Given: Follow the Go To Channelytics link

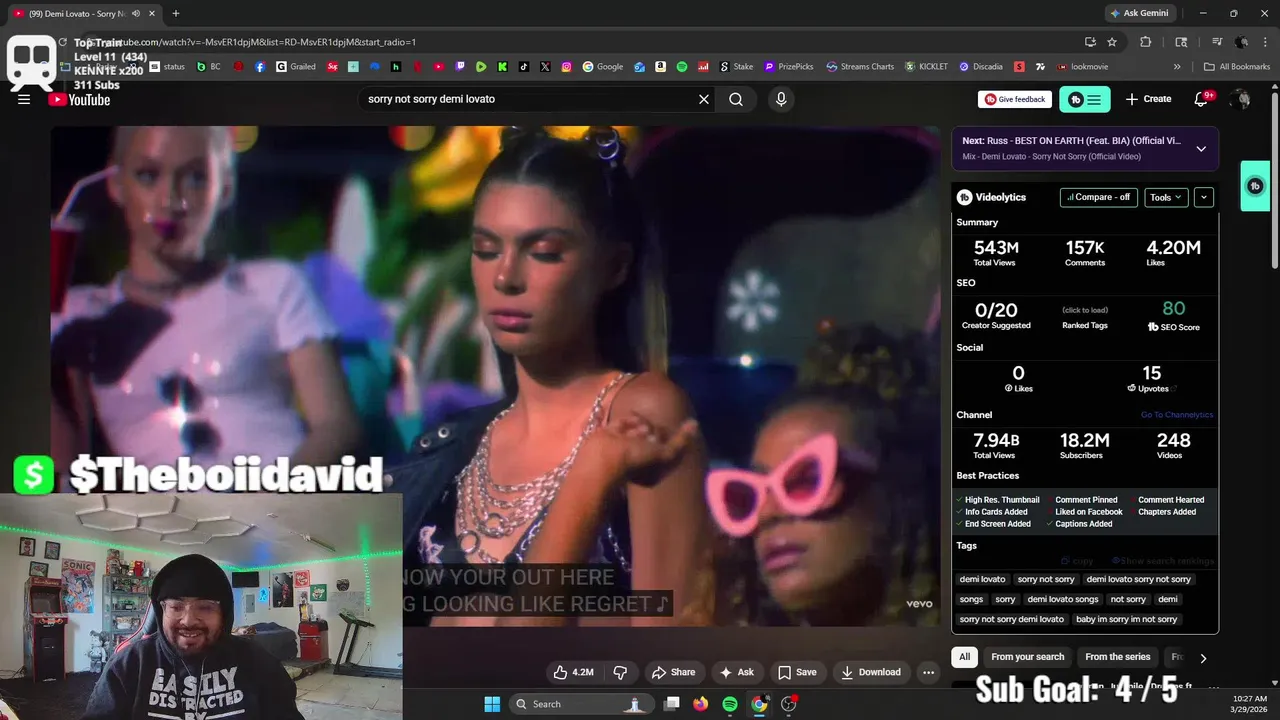Looking at the screenshot, I should point(1177,415).
